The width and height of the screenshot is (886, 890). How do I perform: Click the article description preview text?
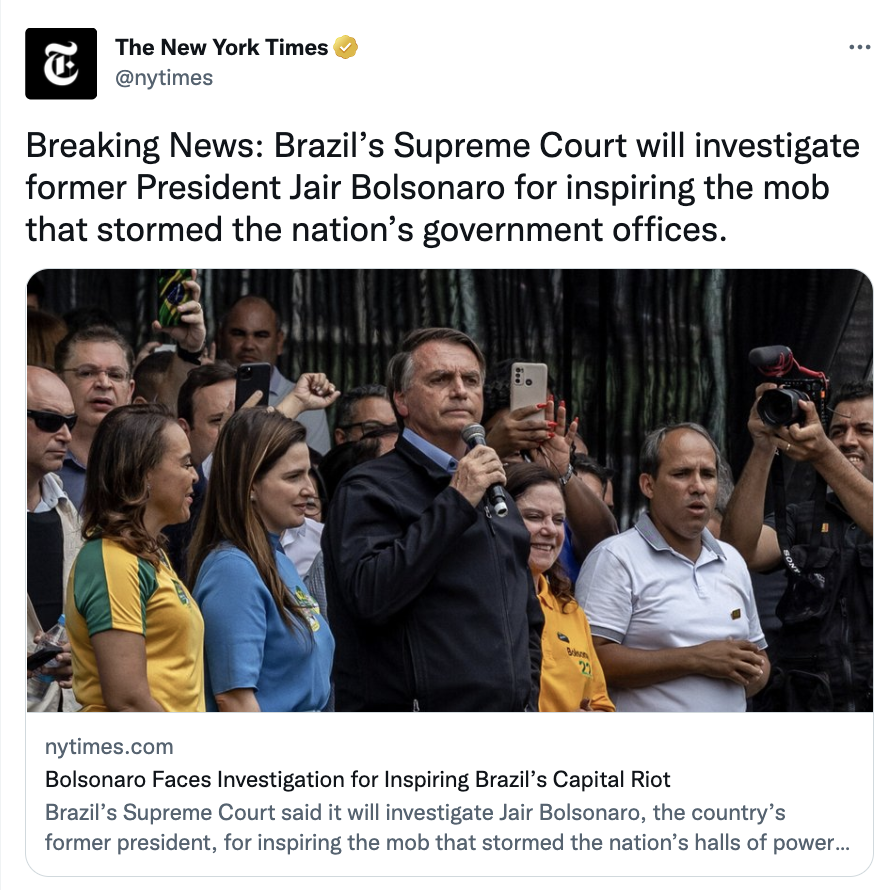[447, 828]
